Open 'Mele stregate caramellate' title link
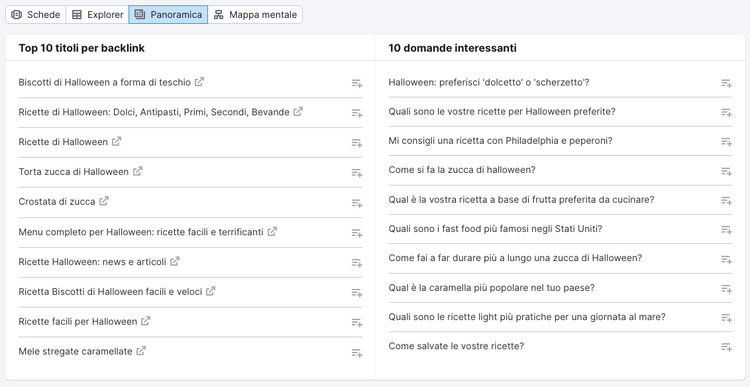 [76, 352]
